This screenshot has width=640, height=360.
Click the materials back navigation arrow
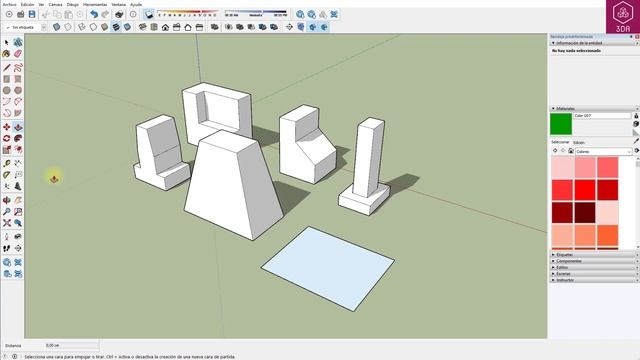coord(555,151)
